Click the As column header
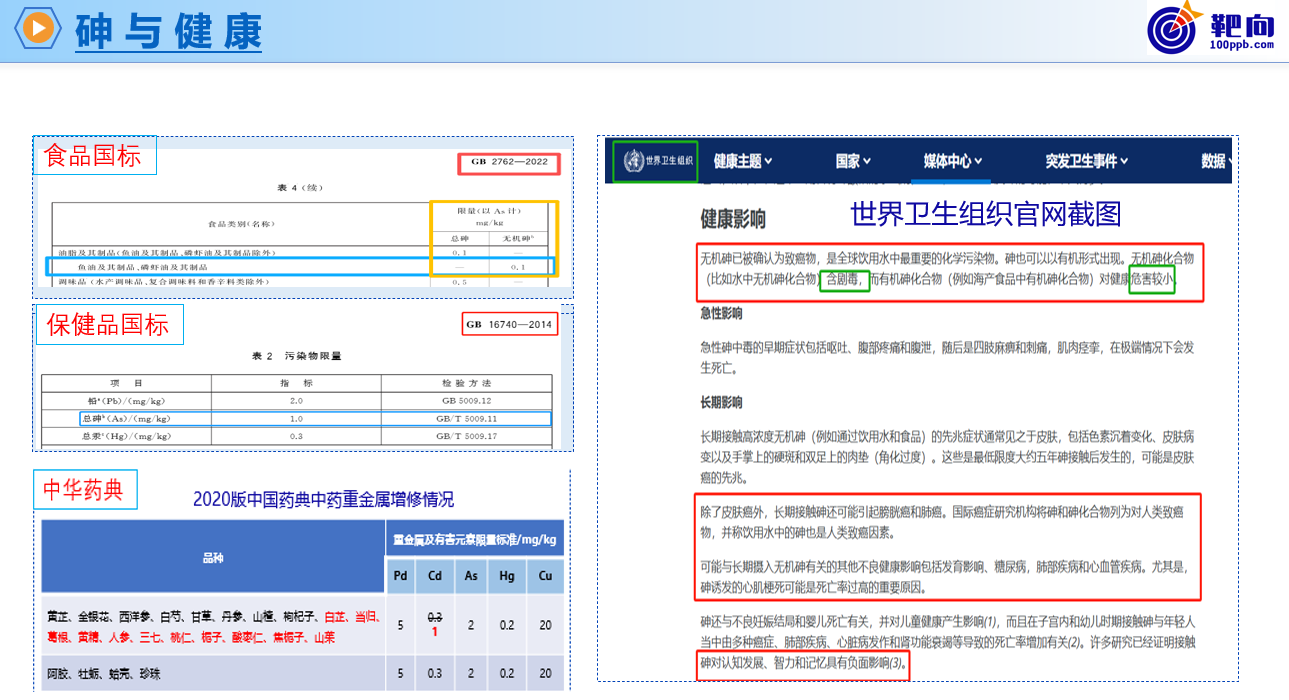The height and width of the screenshot is (700, 1289). click(x=471, y=576)
